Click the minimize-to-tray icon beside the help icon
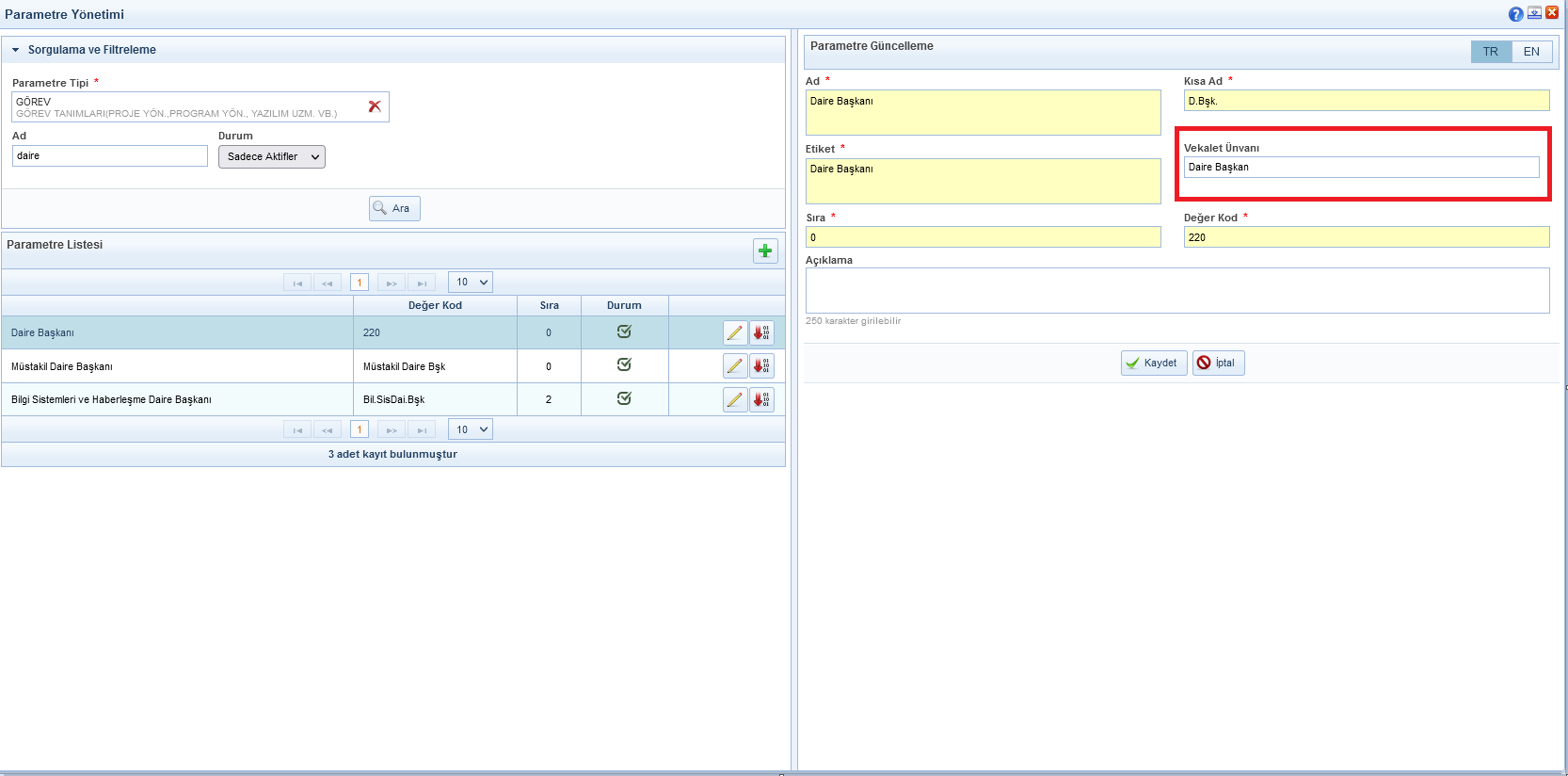The image size is (1568, 776). (1534, 13)
